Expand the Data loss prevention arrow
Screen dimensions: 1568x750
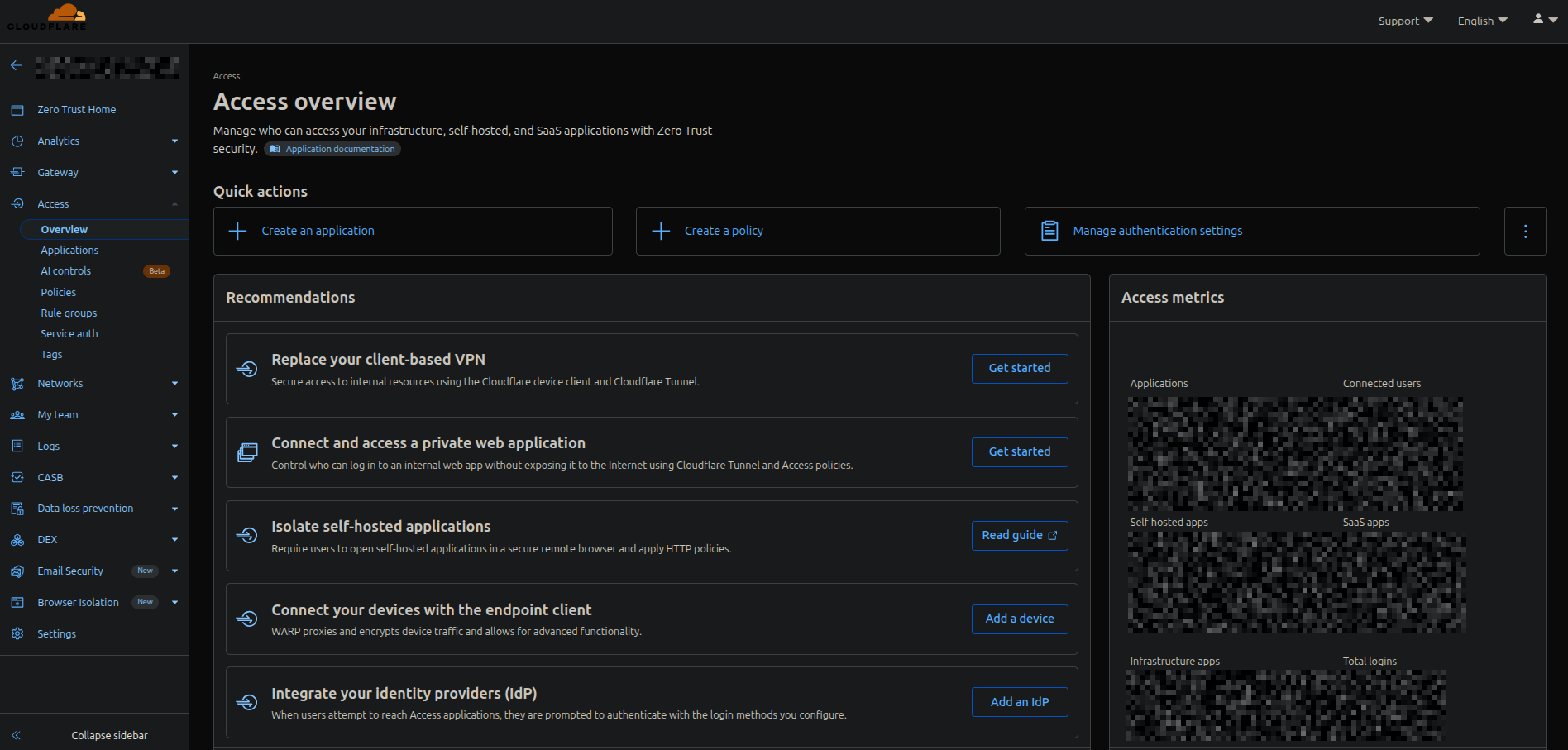pyautogui.click(x=174, y=509)
